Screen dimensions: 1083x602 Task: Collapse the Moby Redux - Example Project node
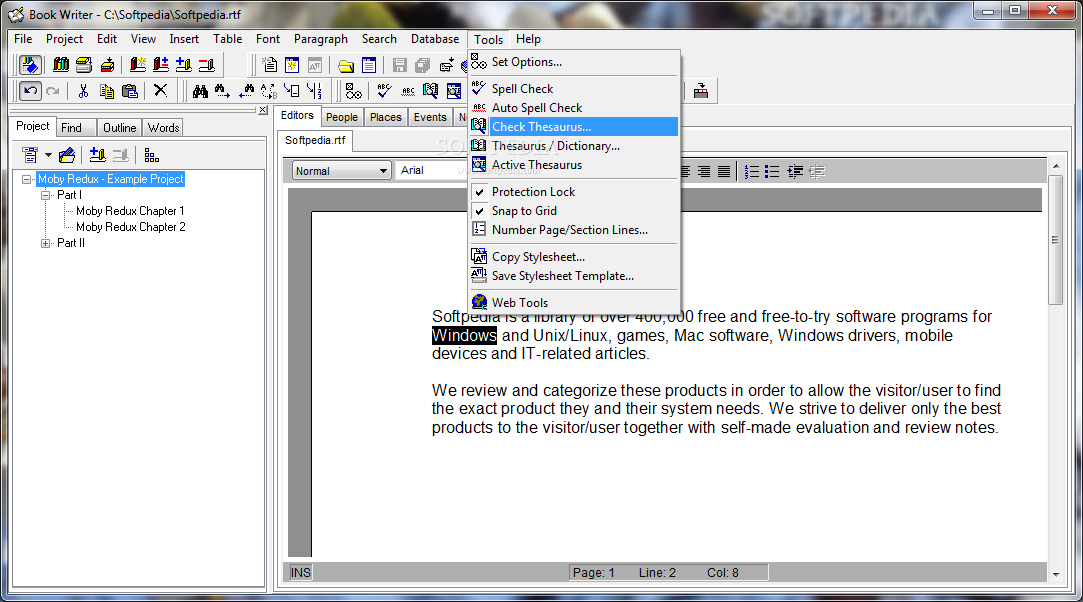coord(26,179)
